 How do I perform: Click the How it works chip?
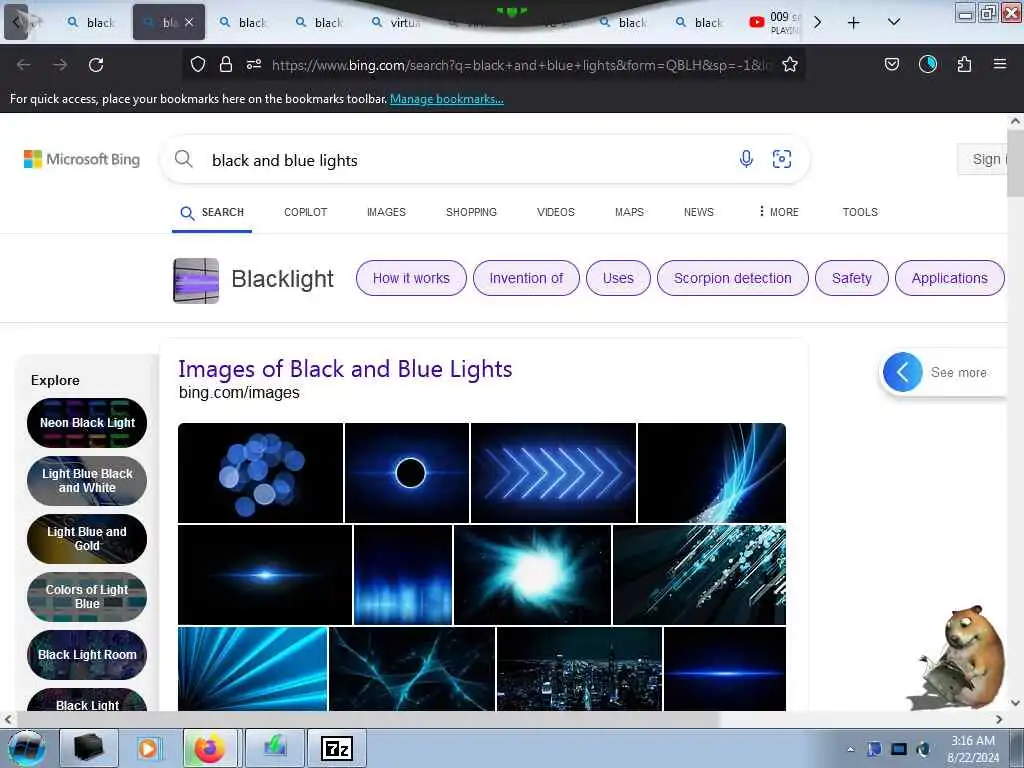411,278
